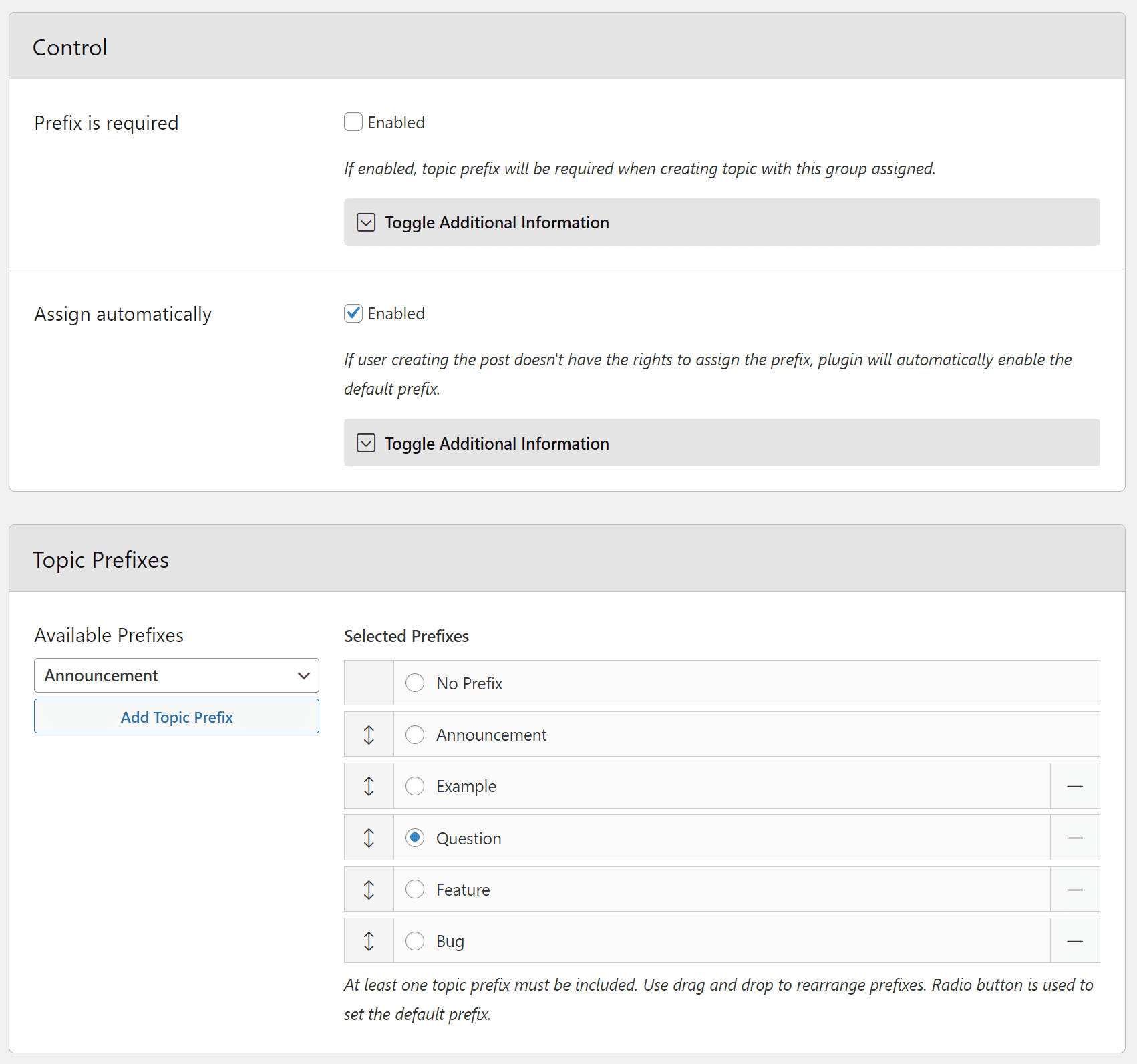1137x1064 pixels.
Task: Grab the drag handle for Example
Action: click(369, 786)
